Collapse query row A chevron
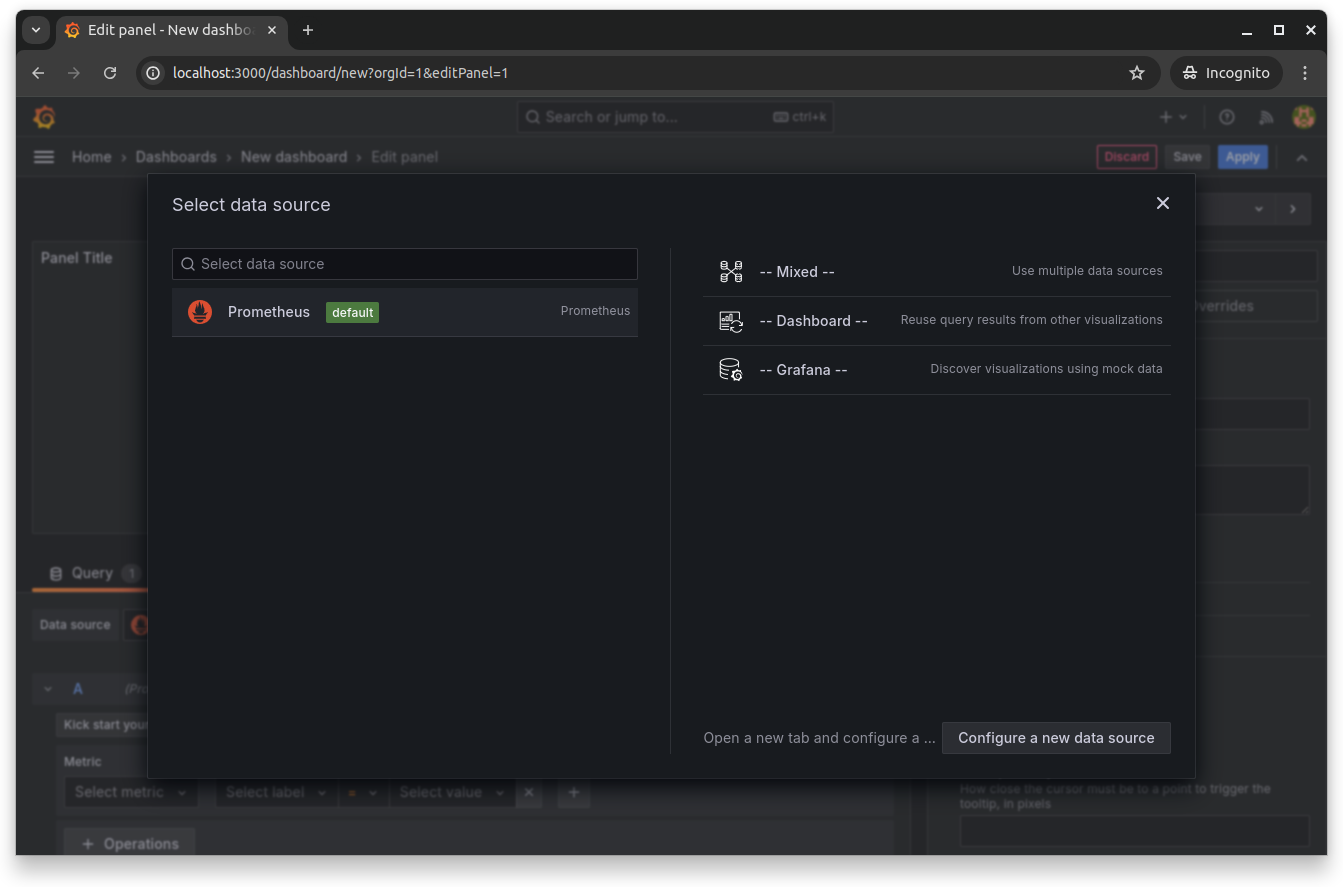The image size is (1343, 887). click(x=48, y=689)
